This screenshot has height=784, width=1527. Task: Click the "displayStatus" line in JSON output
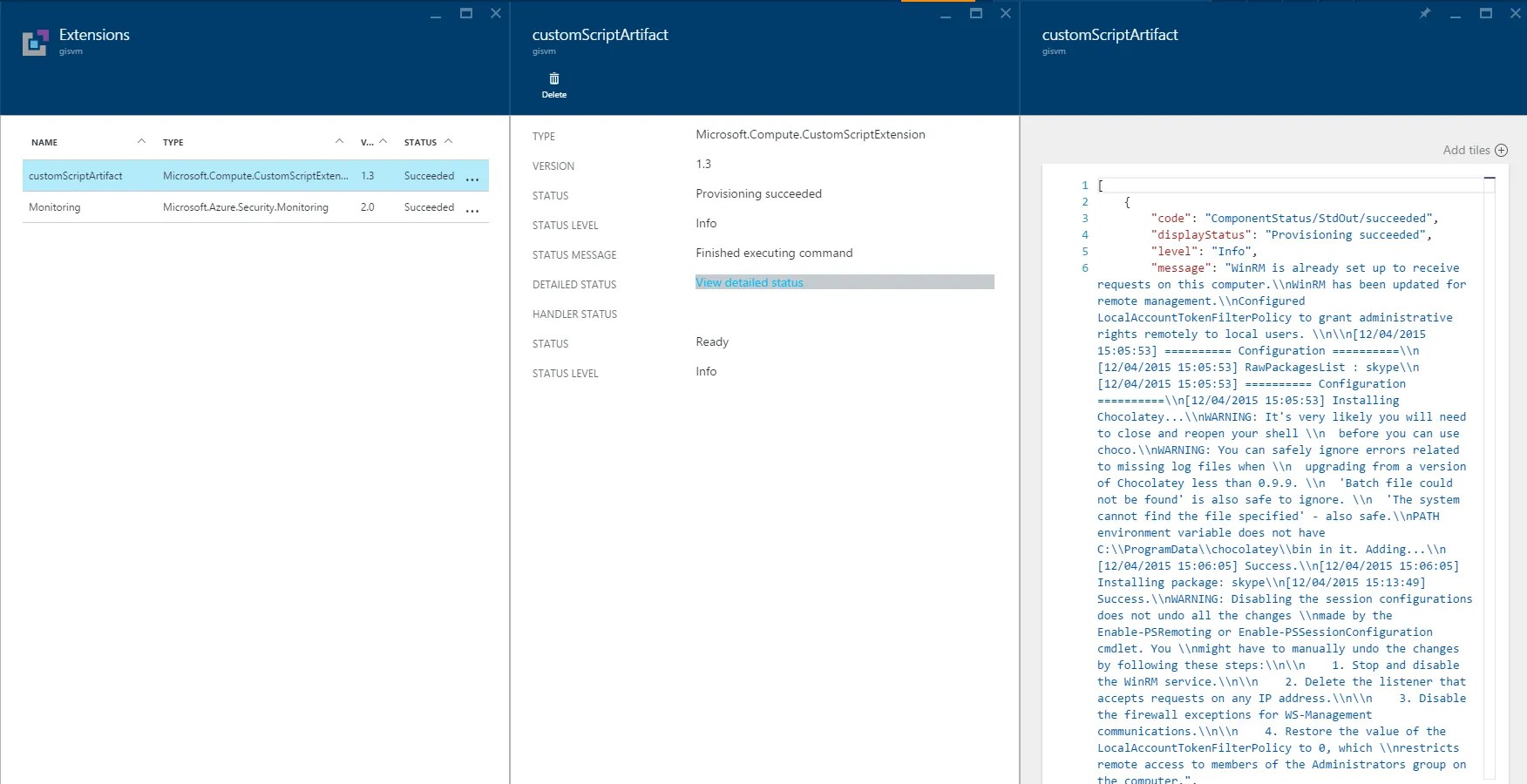click(1291, 235)
